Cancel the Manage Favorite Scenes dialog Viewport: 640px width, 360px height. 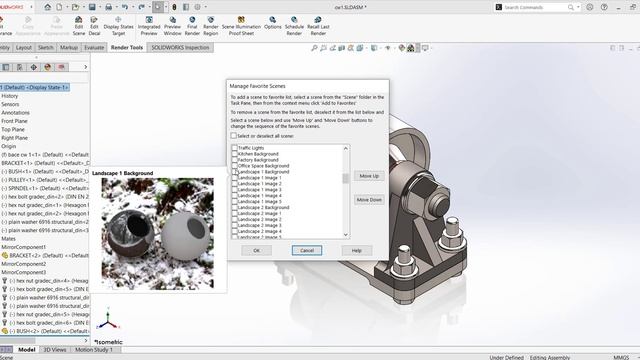pyautogui.click(x=307, y=251)
